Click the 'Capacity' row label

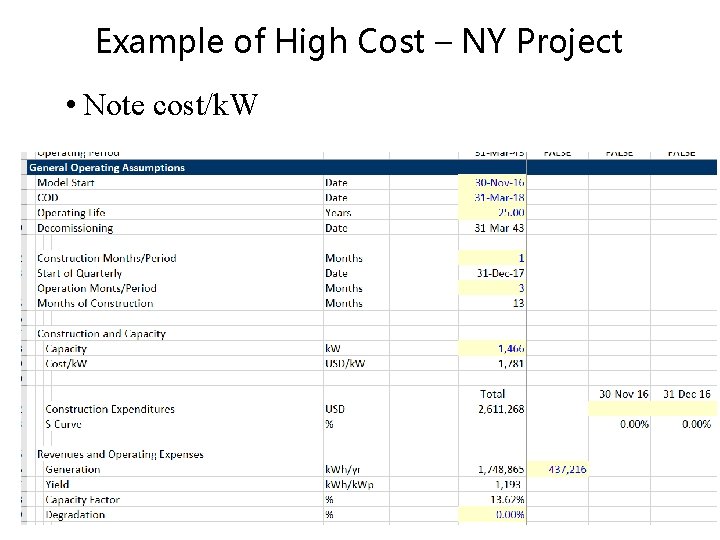[66, 349]
